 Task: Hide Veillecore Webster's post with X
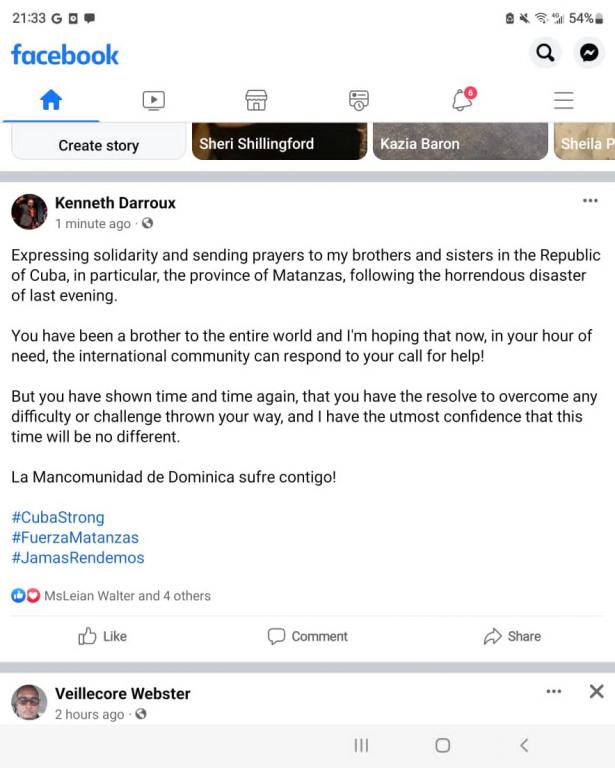pyautogui.click(x=596, y=692)
